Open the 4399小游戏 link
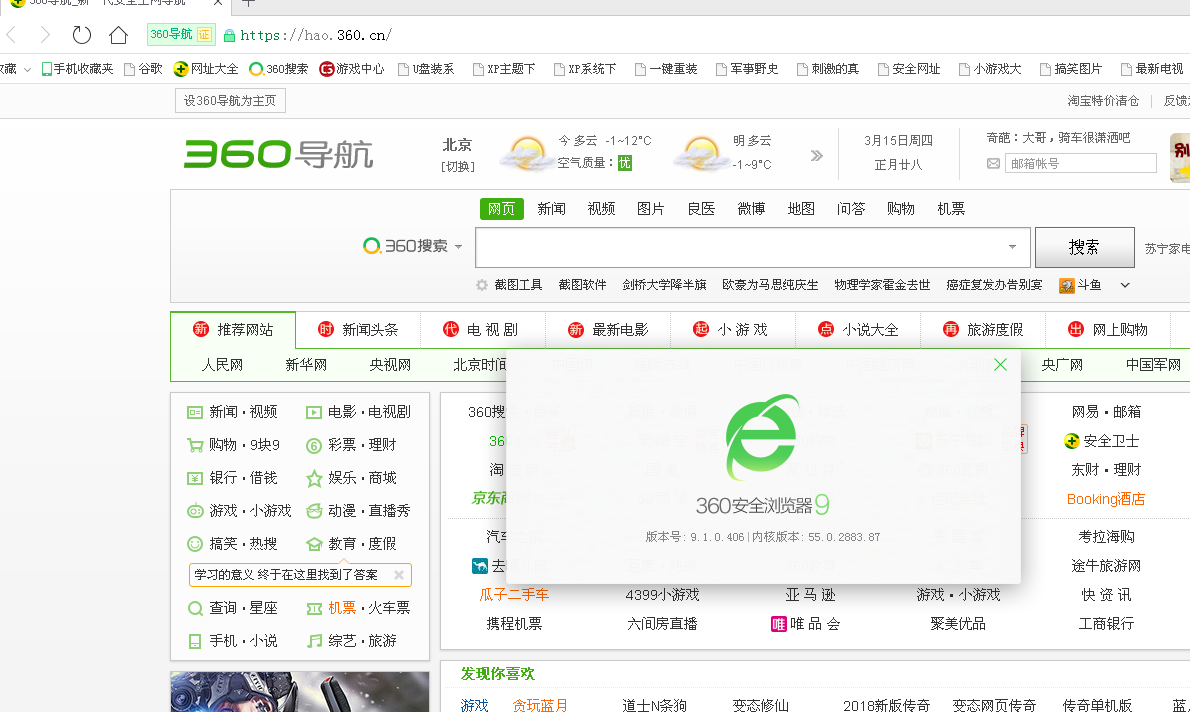 663,595
